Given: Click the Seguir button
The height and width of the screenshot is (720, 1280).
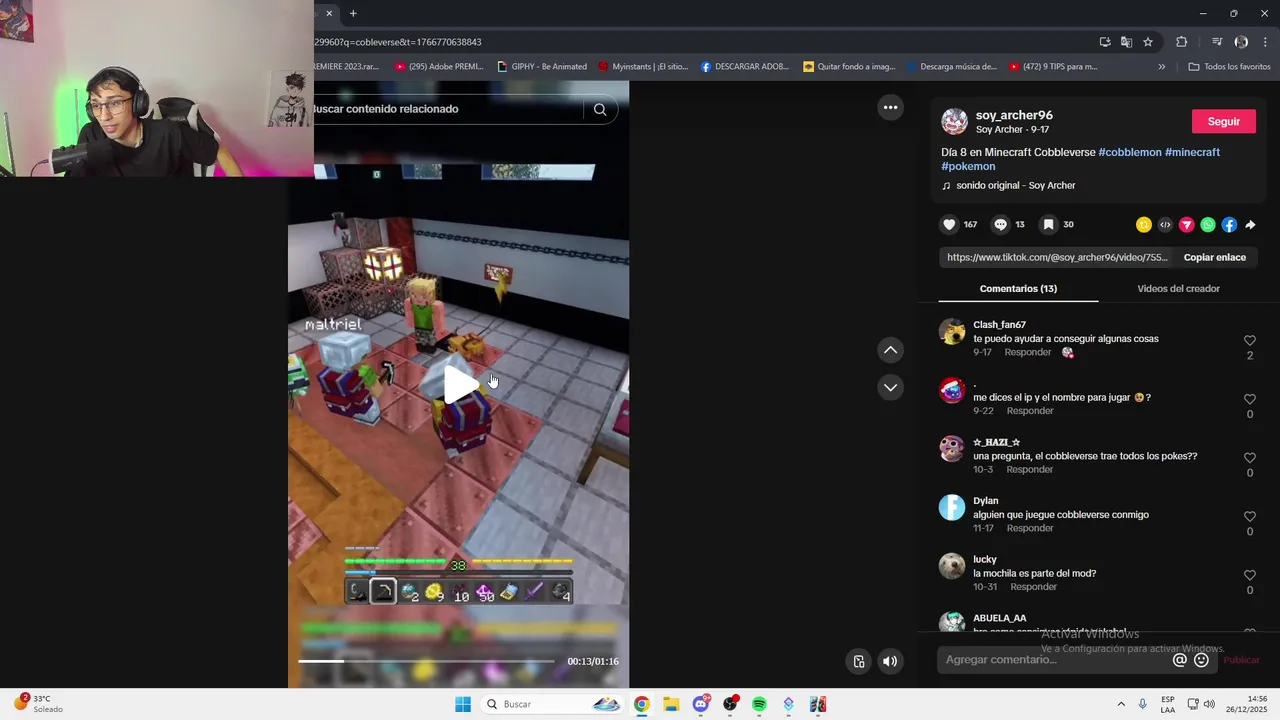Looking at the screenshot, I should (1224, 121).
